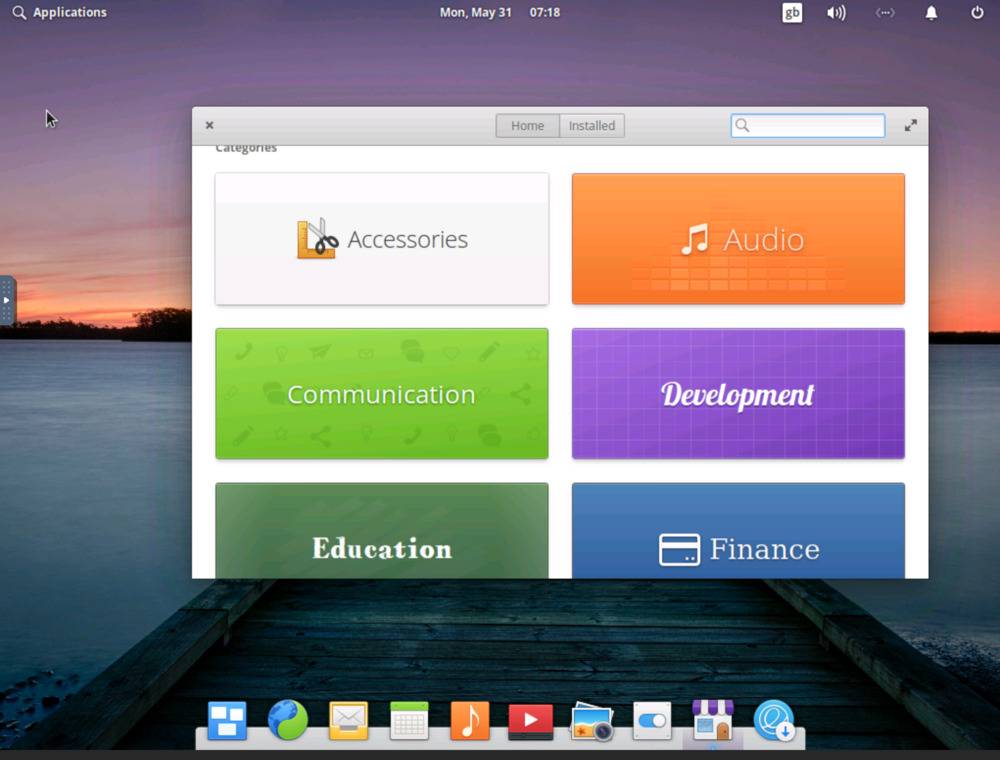
Task: Switch to the Home tab
Action: coord(528,126)
